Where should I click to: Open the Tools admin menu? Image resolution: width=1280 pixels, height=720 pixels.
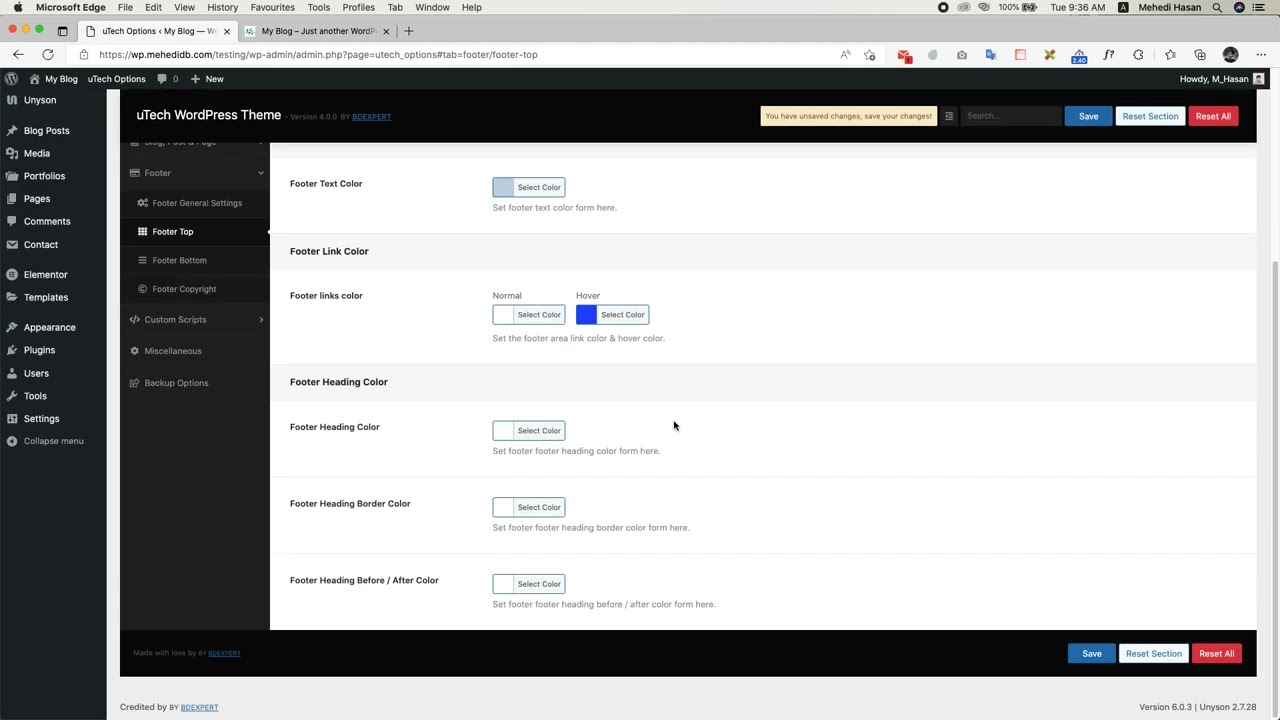(x=35, y=396)
